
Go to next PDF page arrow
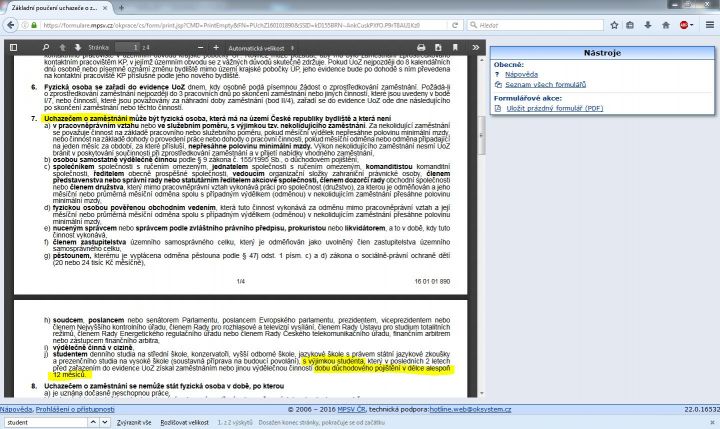[x=78, y=47]
